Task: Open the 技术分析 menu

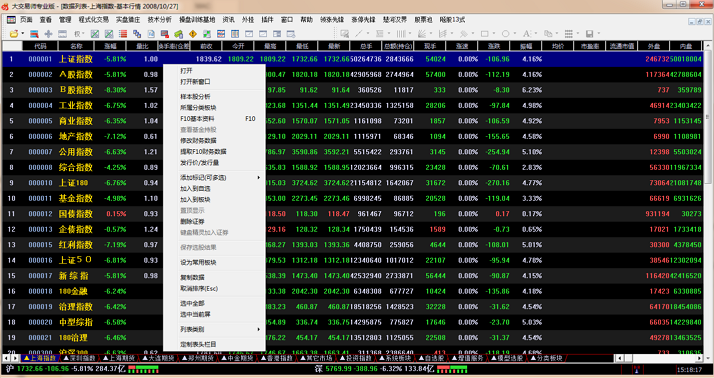Action: coord(159,20)
